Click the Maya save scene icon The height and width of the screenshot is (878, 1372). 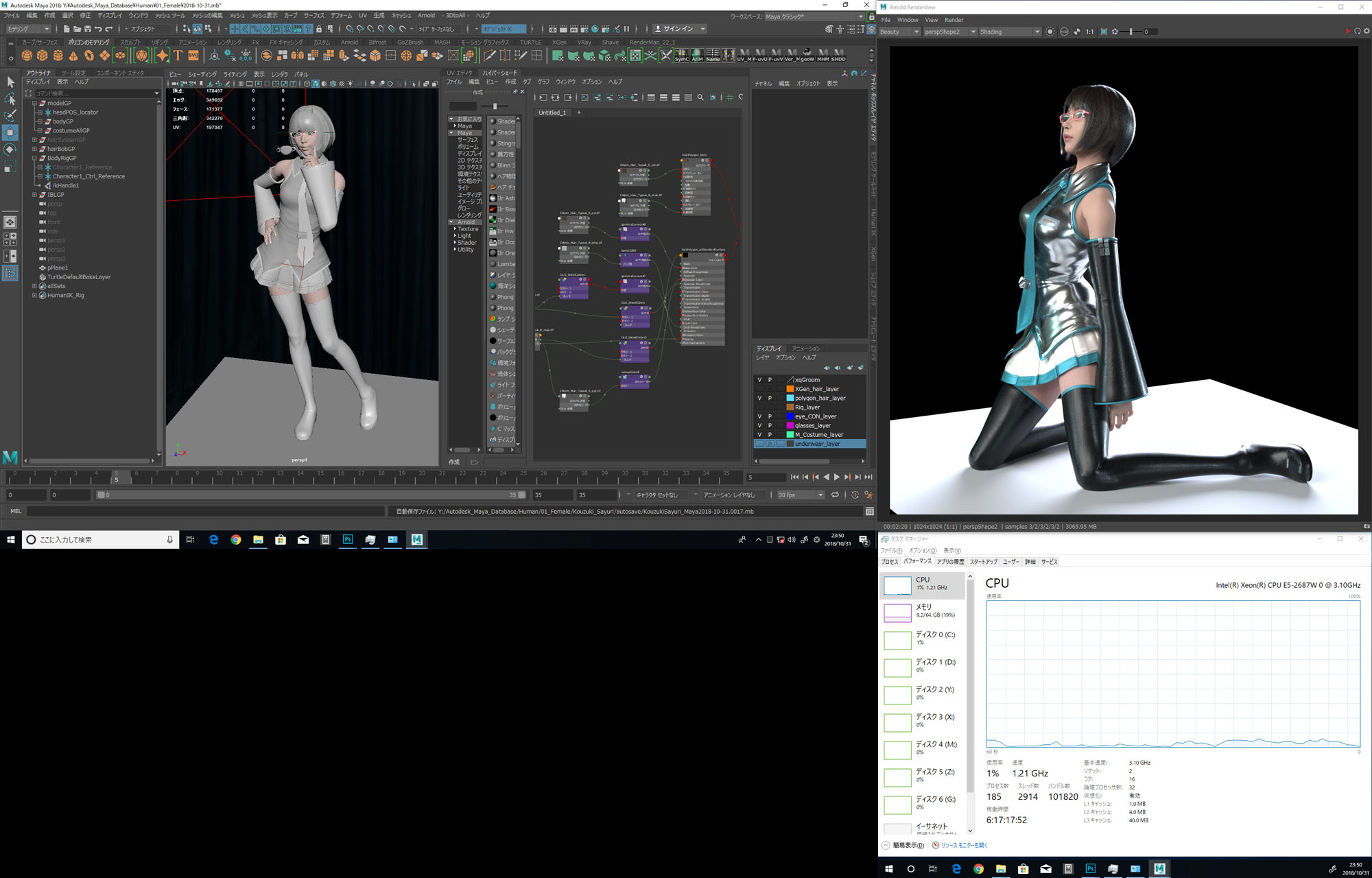[x=87, y=29]
